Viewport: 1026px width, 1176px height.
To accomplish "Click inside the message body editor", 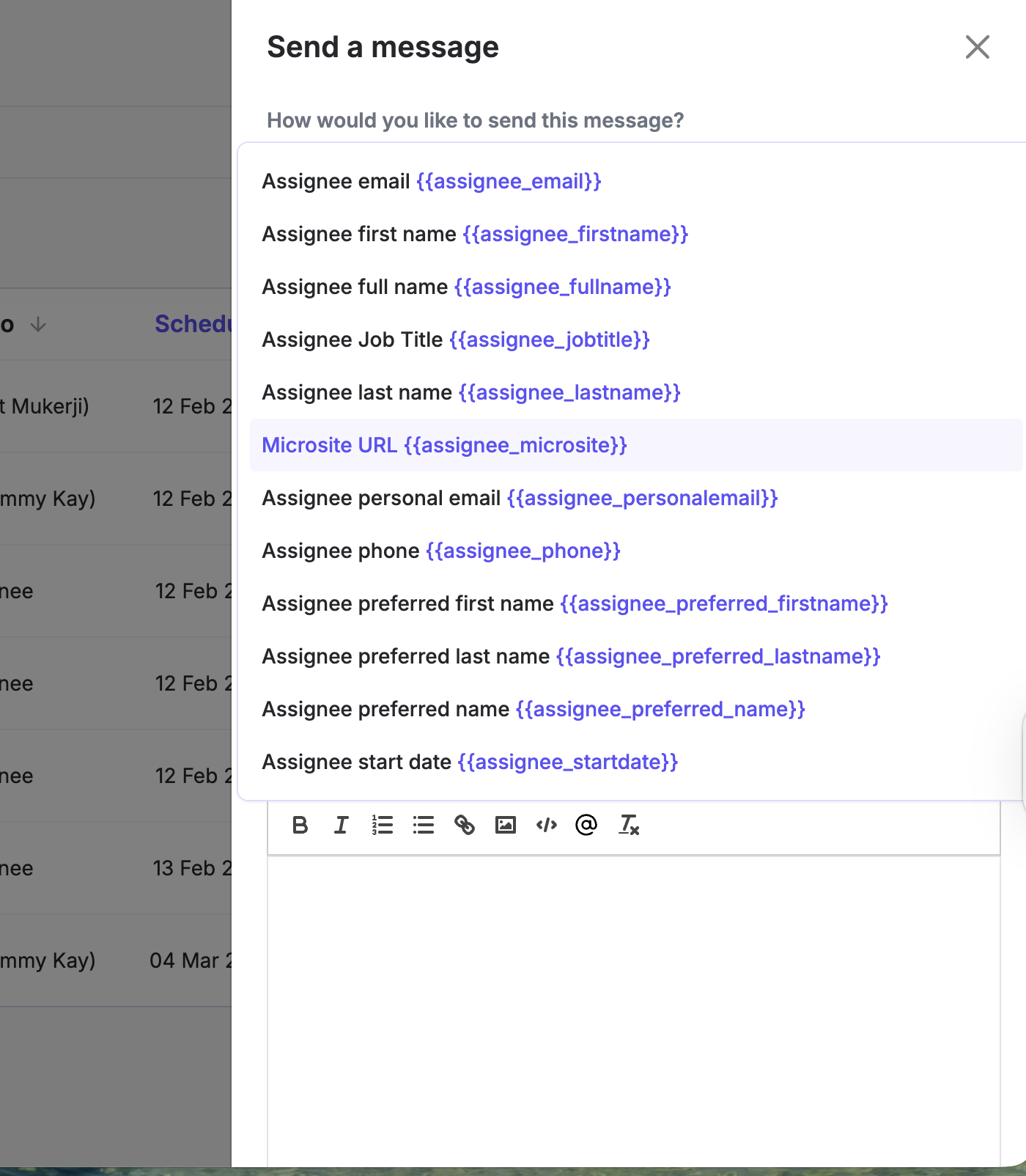I will pyautogui.click(x=634, y=1010).
